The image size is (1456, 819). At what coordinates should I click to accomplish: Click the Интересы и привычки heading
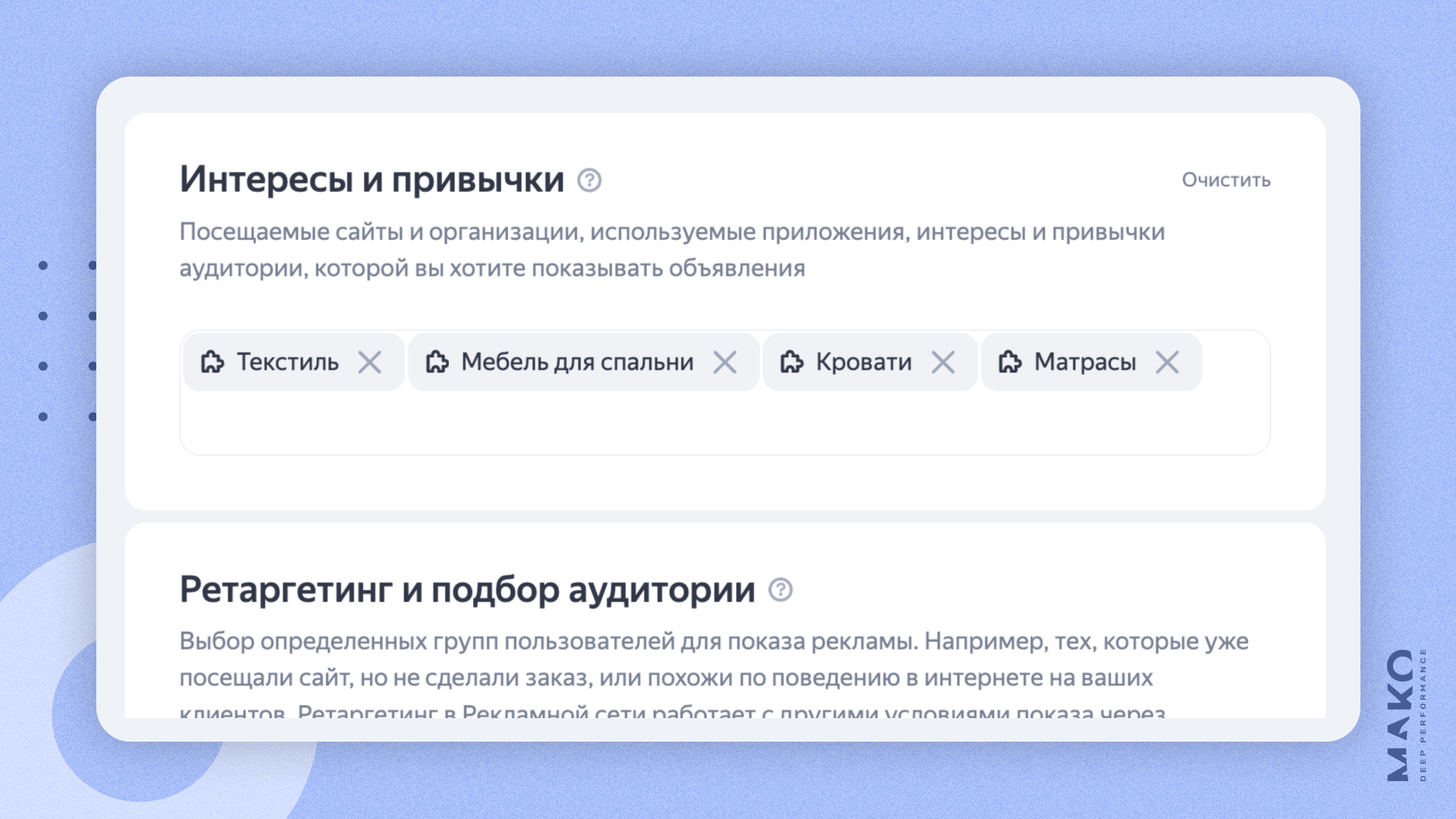pyautogui.click(x=372, y=180)
